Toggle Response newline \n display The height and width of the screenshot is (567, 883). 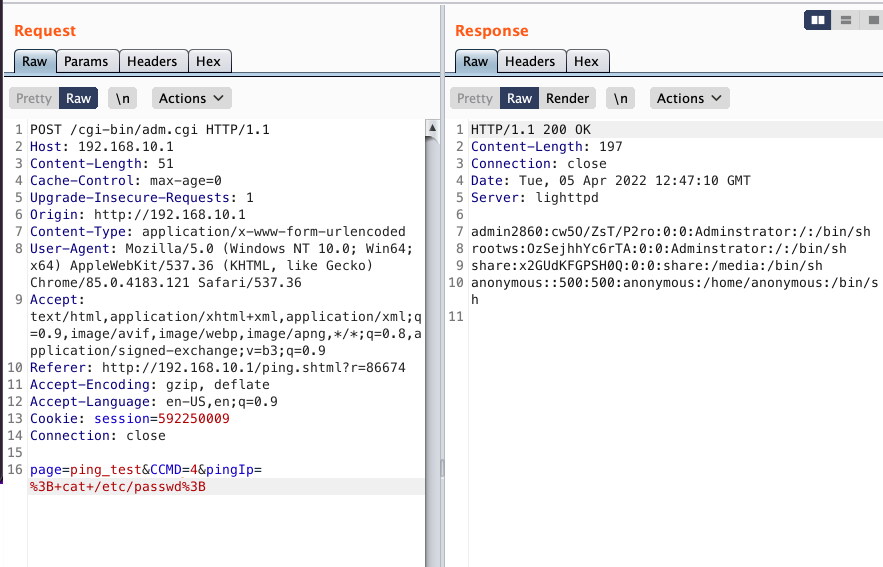[x=621, y=98]
